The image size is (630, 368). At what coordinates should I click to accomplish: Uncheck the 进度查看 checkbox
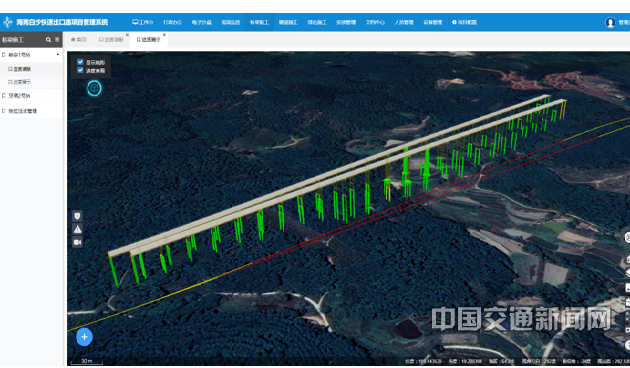[80, 70]
